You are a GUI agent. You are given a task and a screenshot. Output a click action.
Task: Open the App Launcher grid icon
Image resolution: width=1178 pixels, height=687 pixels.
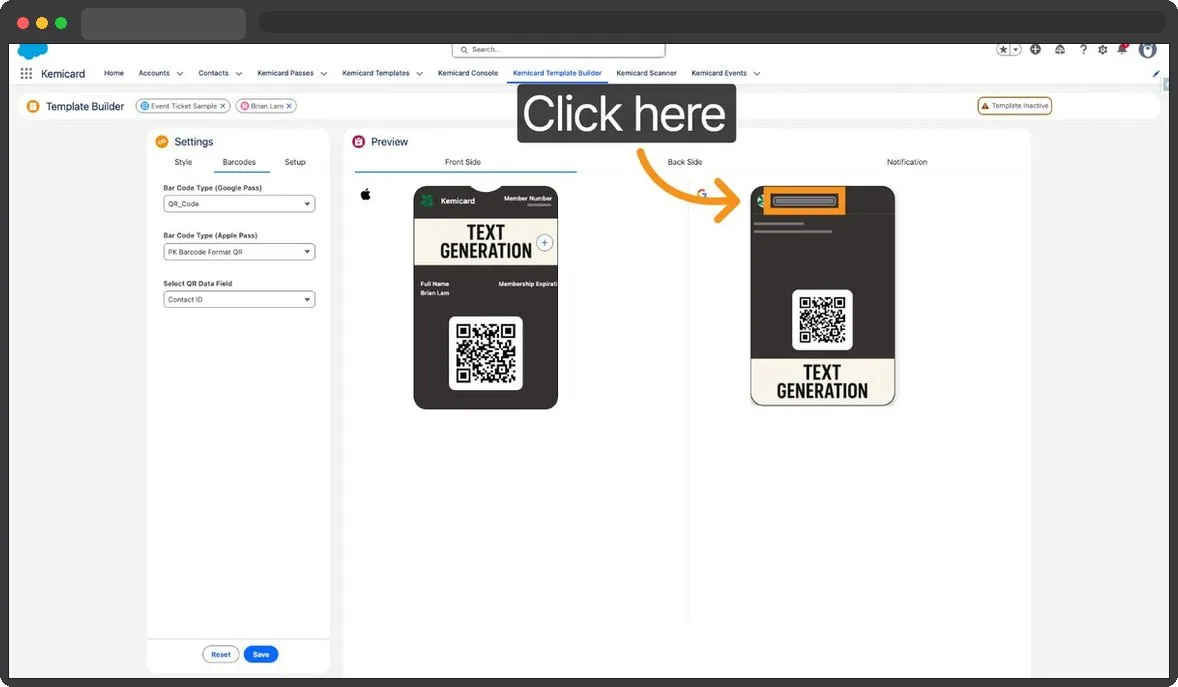(26, 74)
